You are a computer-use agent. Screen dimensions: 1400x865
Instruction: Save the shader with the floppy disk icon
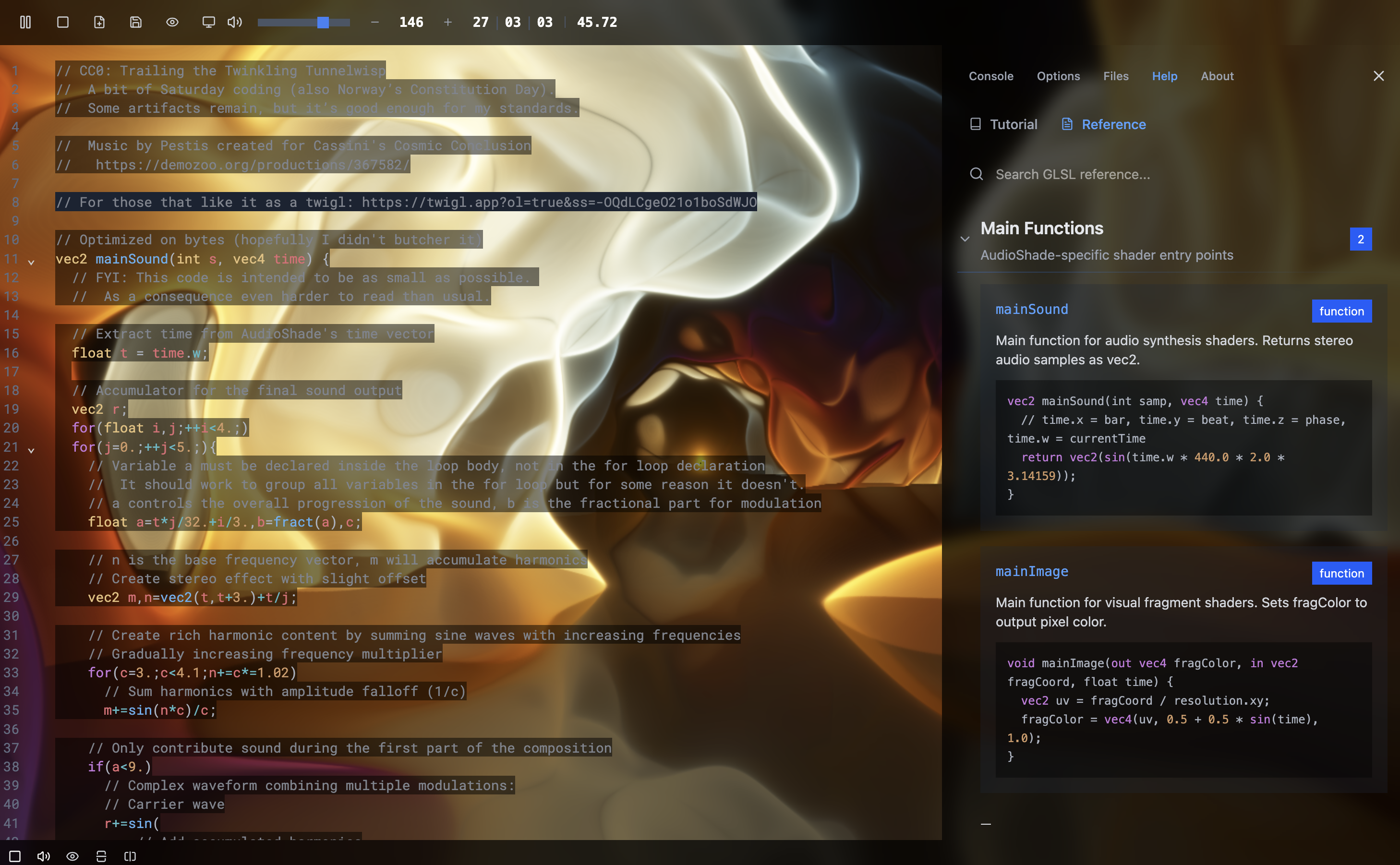pos(135,22)
